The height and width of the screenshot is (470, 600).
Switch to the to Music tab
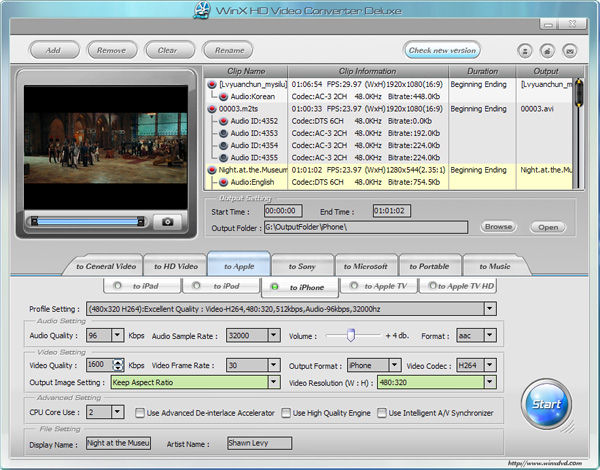point(495,266)
